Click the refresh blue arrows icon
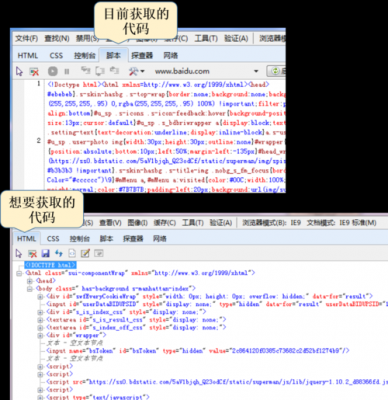 [59, 253]
